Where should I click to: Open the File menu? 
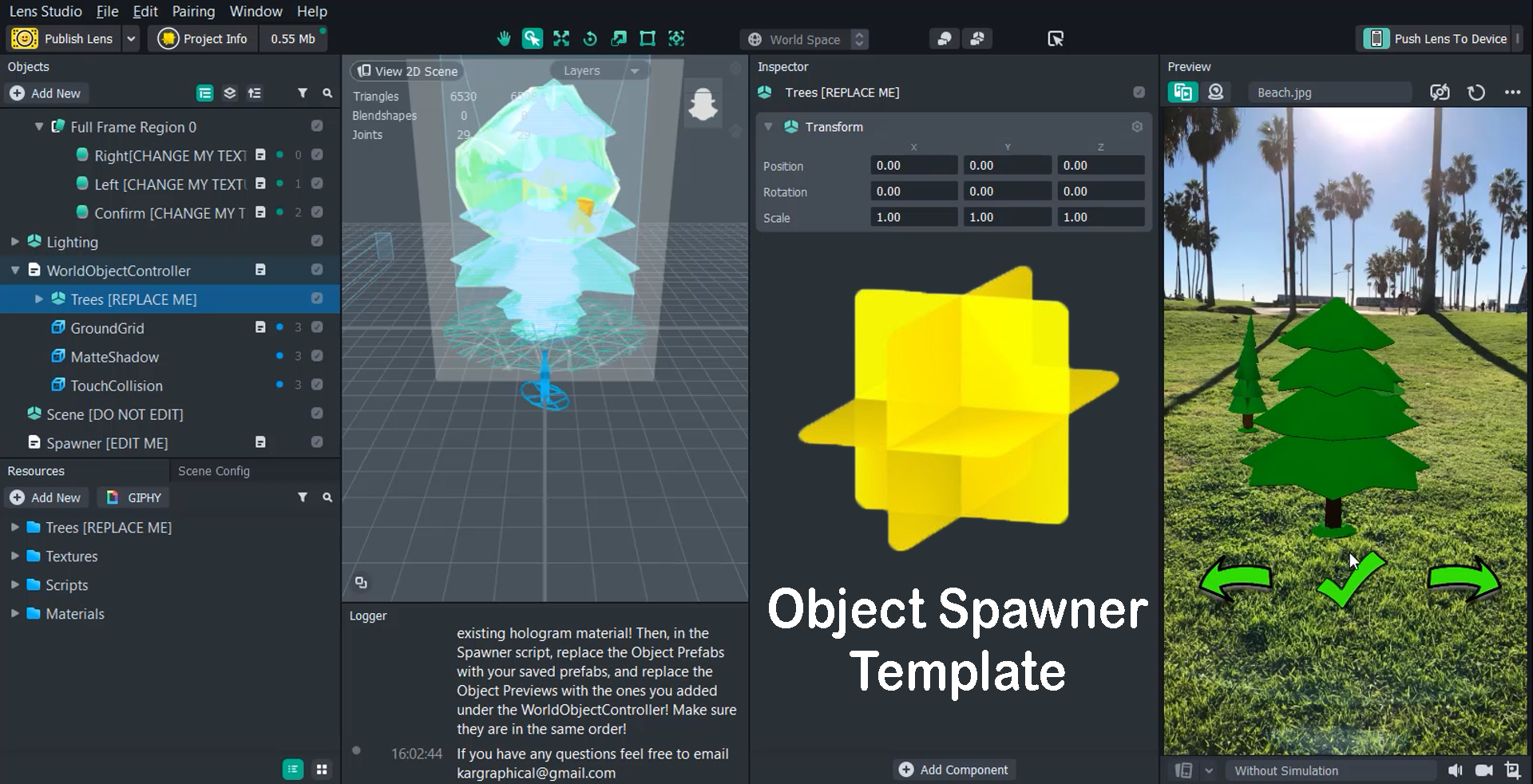click(x=107, y=11)
